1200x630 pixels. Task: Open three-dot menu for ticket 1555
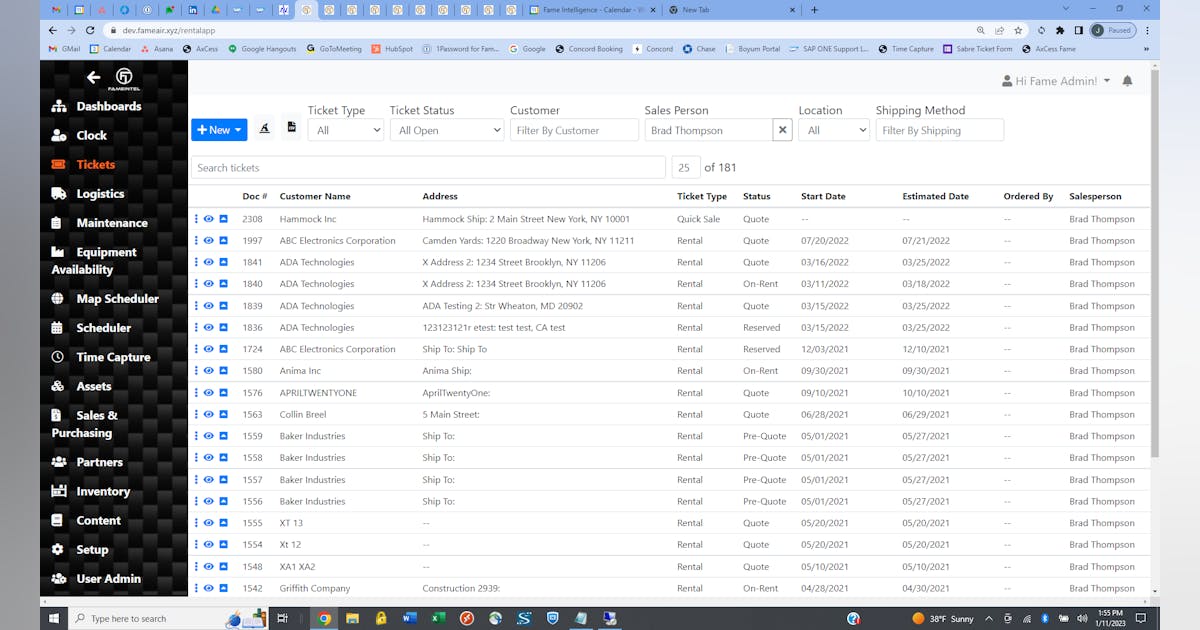click(x=197, y=523)
